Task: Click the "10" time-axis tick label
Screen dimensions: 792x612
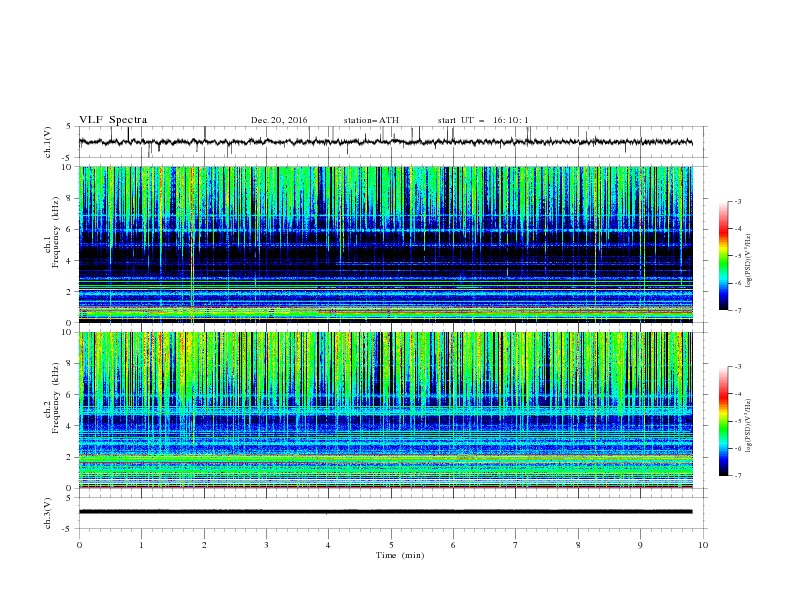Action: (703, 545)
